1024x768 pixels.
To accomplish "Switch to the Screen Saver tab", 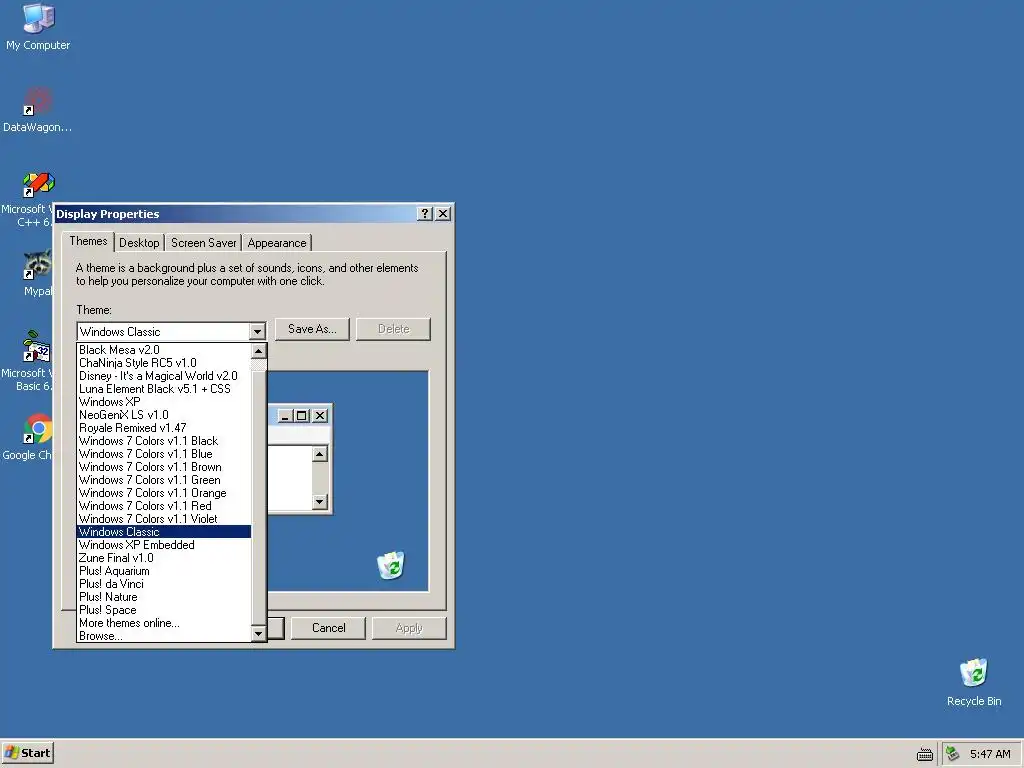I will click(x=204, y=243).
